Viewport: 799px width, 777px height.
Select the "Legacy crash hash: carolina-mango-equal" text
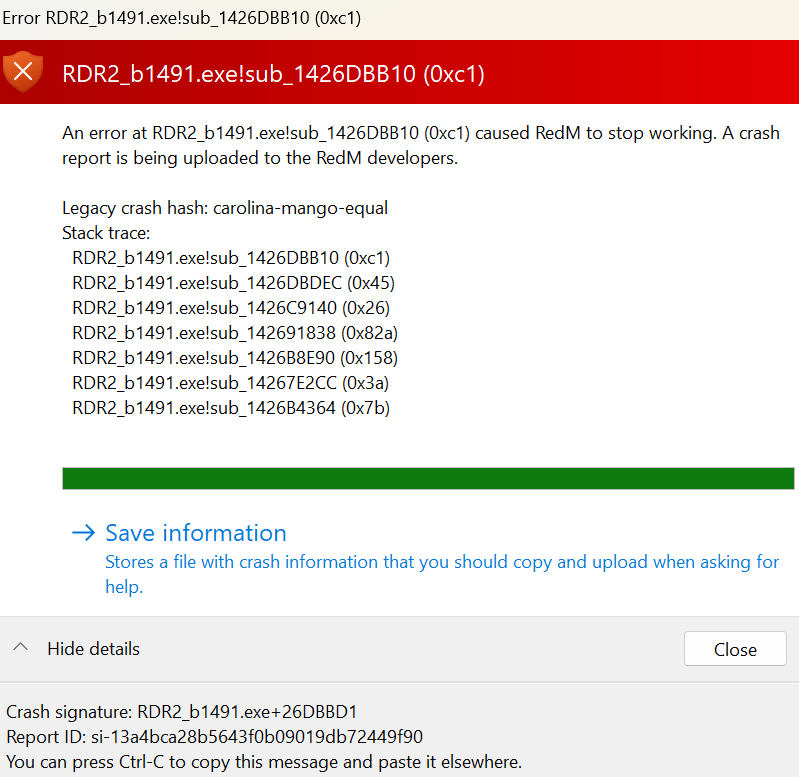click(225, 208)
